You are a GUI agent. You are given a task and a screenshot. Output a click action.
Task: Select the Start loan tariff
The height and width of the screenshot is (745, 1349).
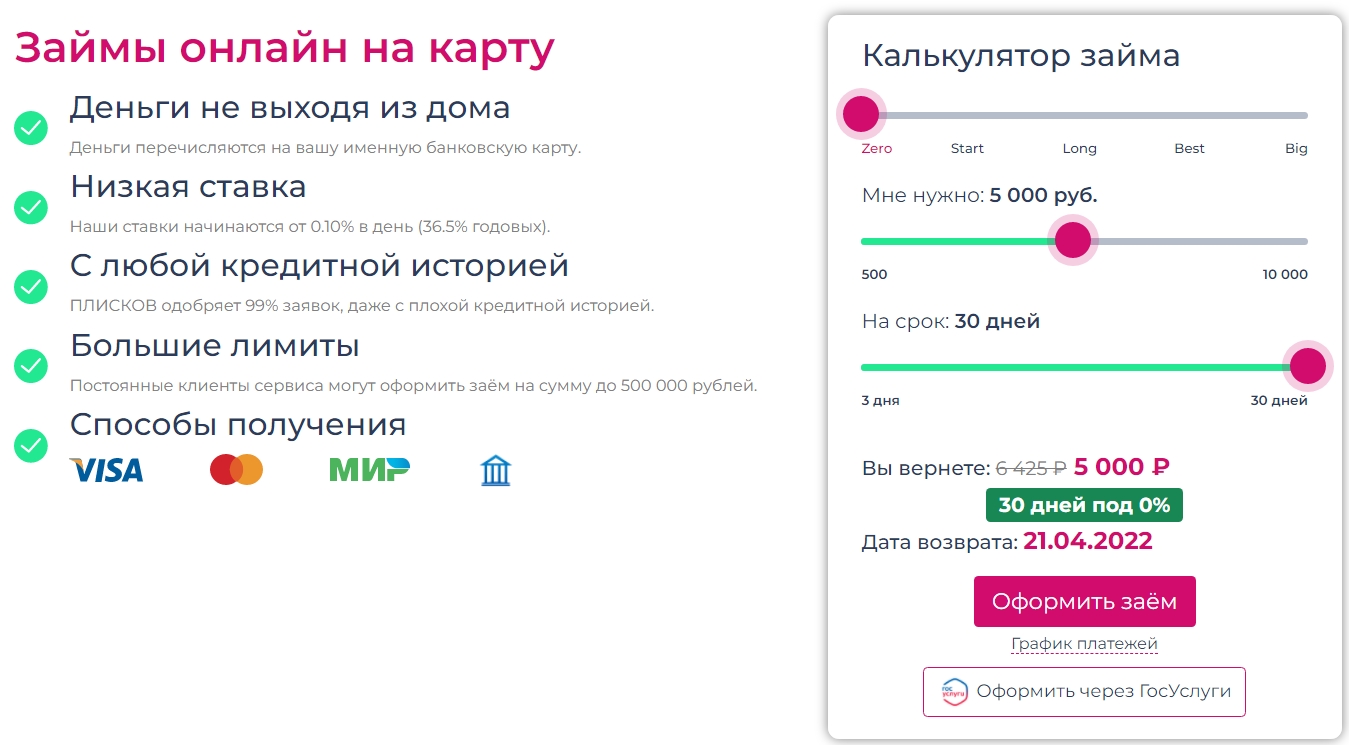(x=967, y=148)
